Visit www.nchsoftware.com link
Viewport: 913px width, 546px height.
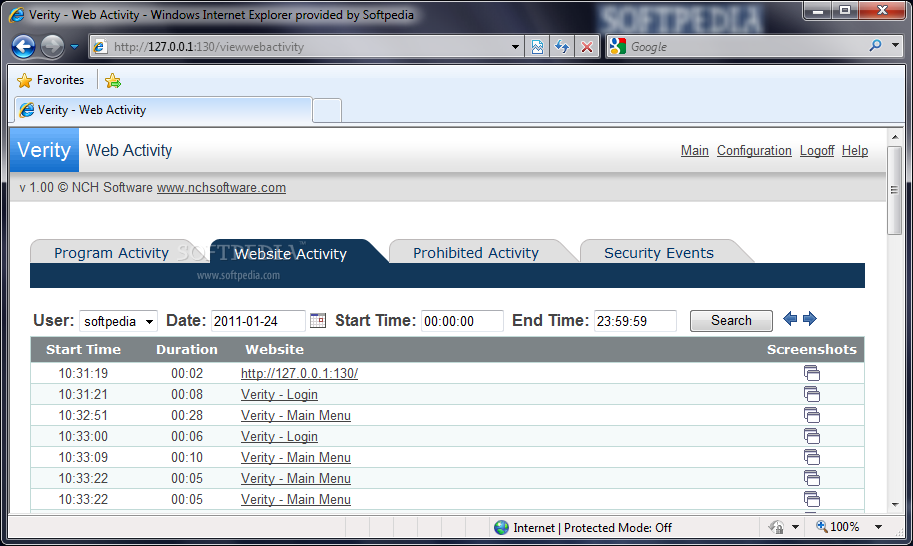click(221, 188)
